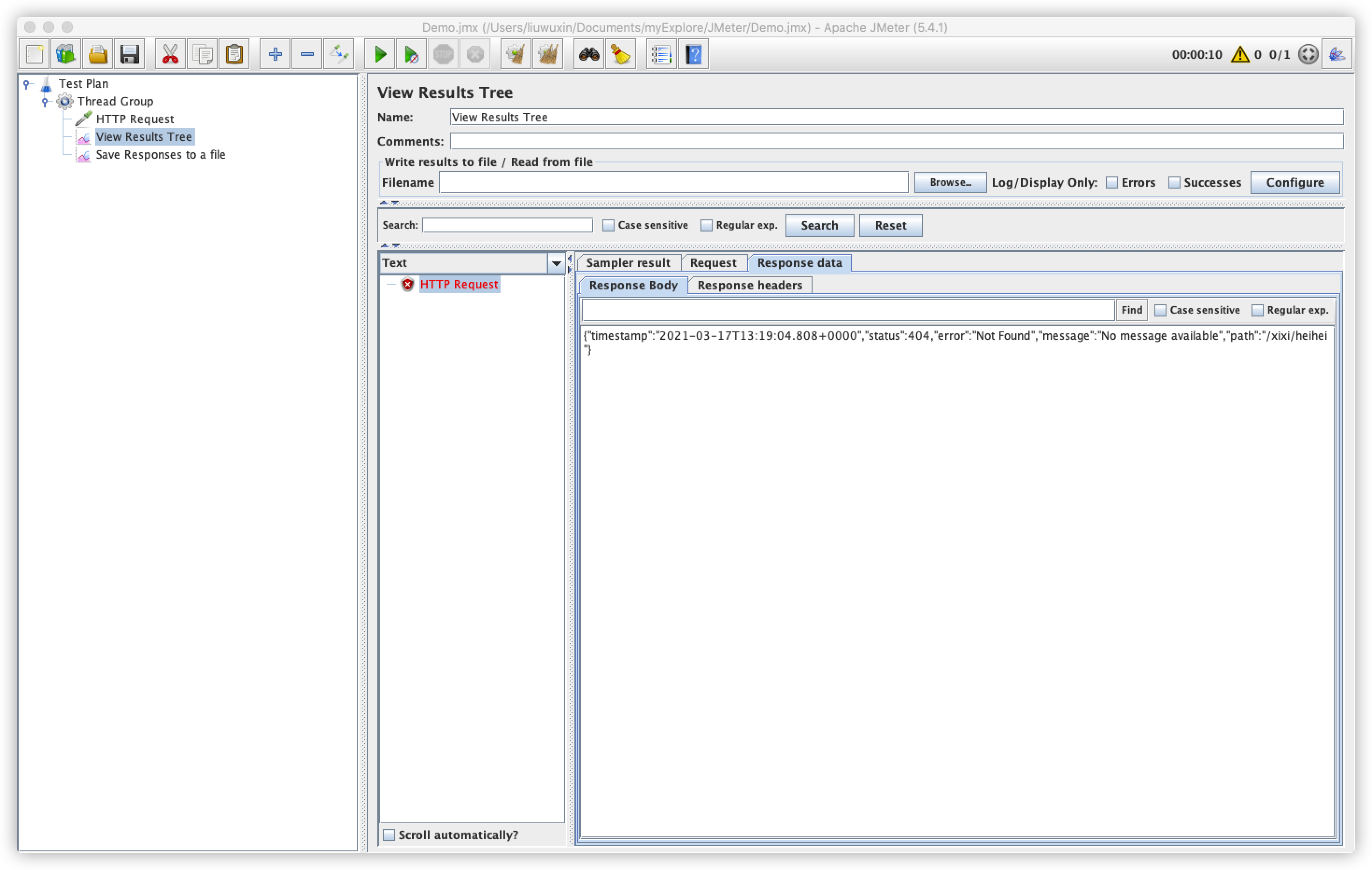Screen dimensions: 1372x870
Task: Click the green Start test button
Action: point(380,55)
